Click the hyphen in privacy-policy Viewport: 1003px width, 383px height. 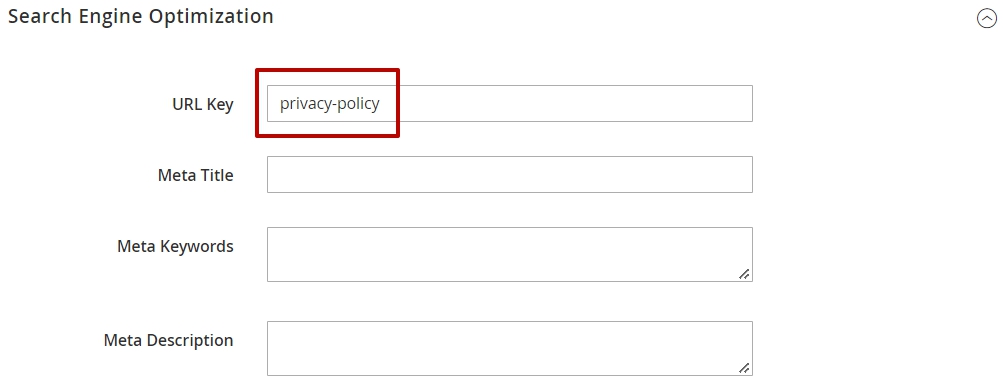(329, 106)
